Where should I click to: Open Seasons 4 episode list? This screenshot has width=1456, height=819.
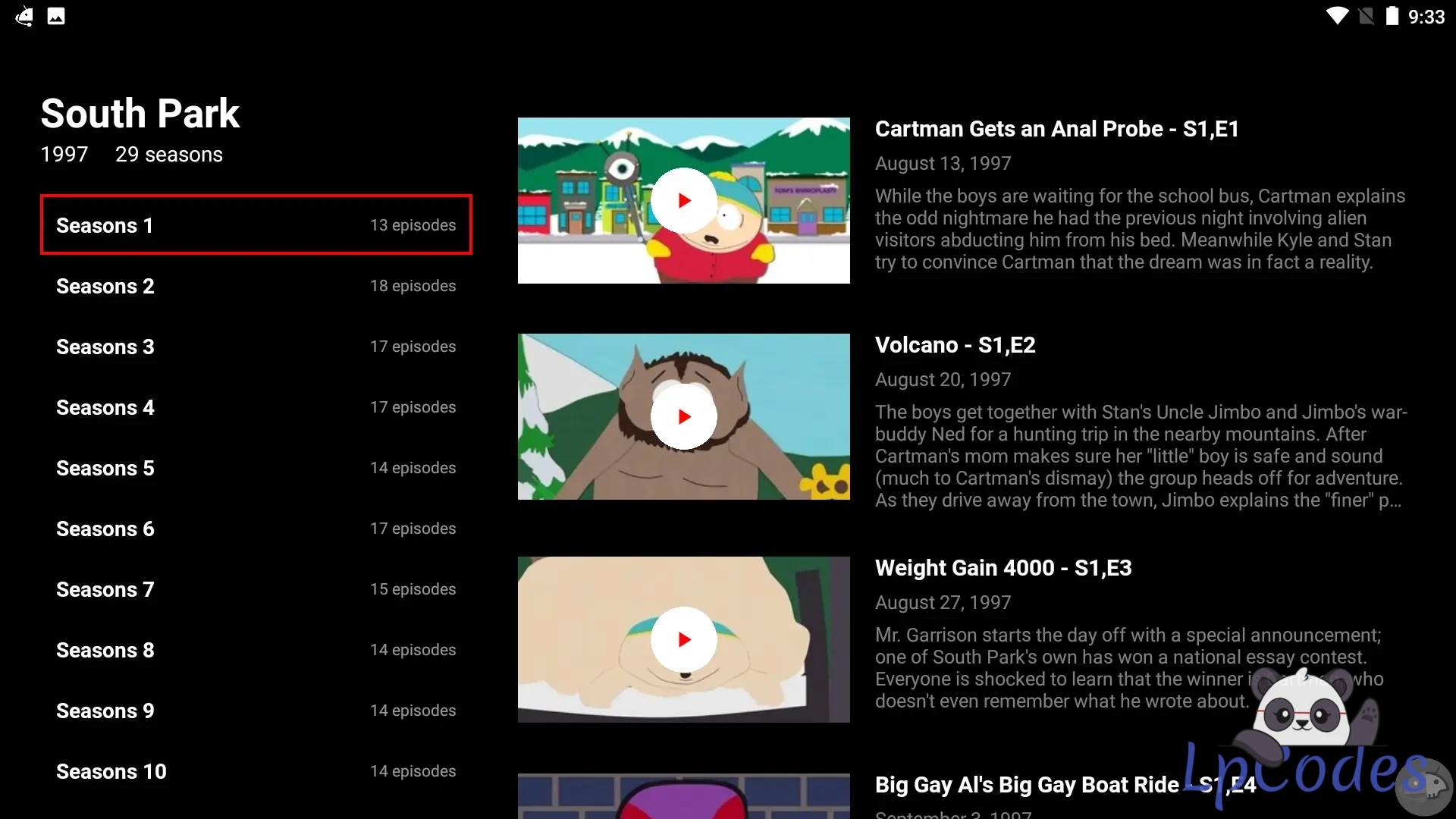pyautogui.click(x=256, y=407)
